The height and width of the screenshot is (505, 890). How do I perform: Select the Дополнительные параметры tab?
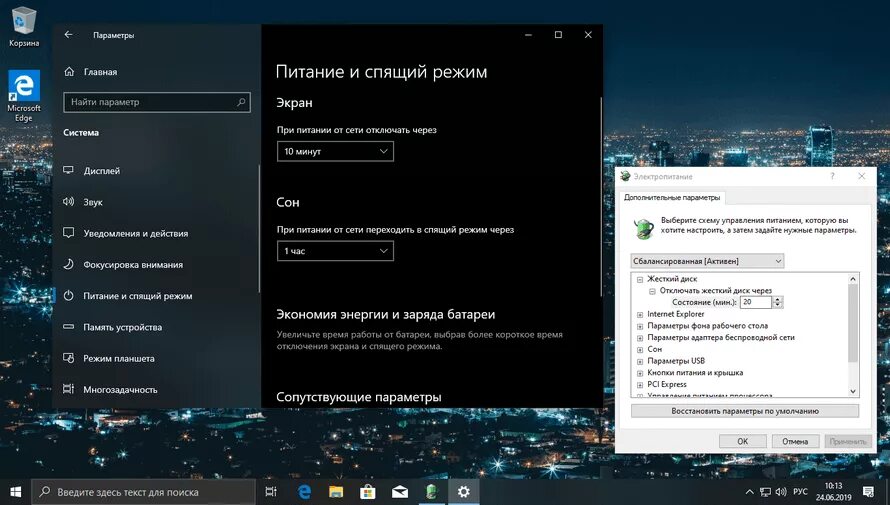click(x=672, y=197)
